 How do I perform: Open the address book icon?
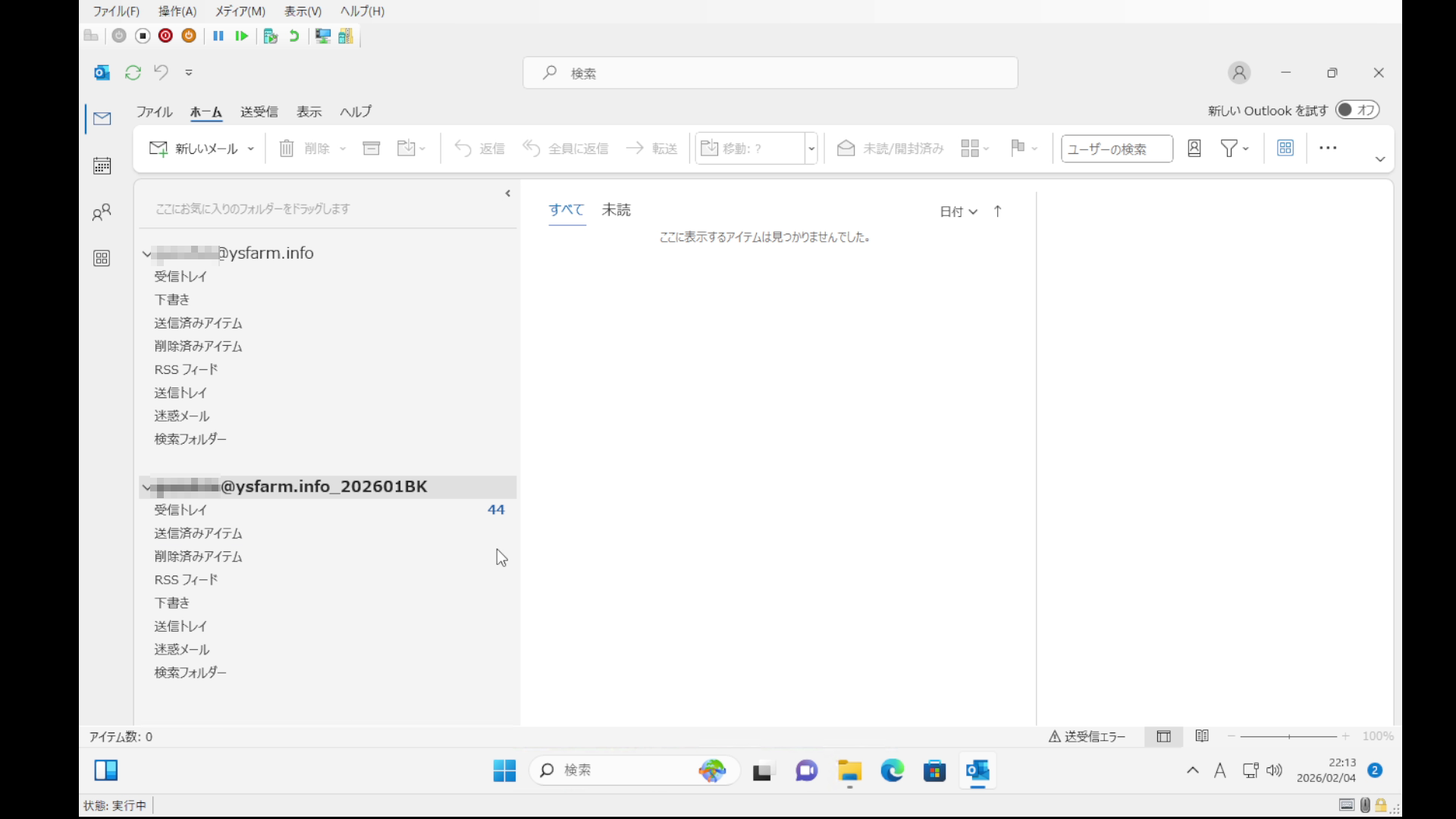point(1194,149)
